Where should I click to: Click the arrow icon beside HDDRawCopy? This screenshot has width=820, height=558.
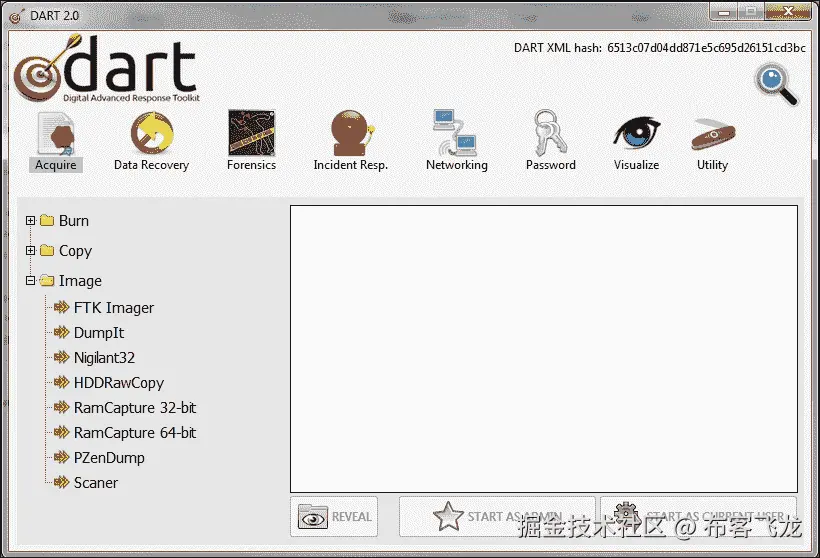point(62,382)
